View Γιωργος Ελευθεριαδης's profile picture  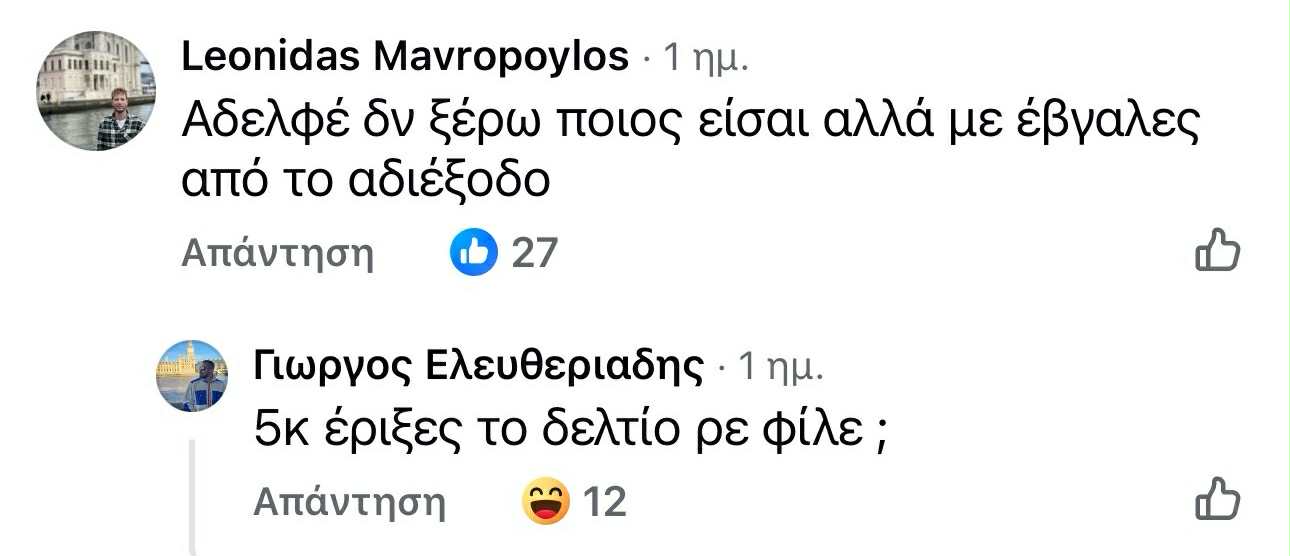click(192, 375)
